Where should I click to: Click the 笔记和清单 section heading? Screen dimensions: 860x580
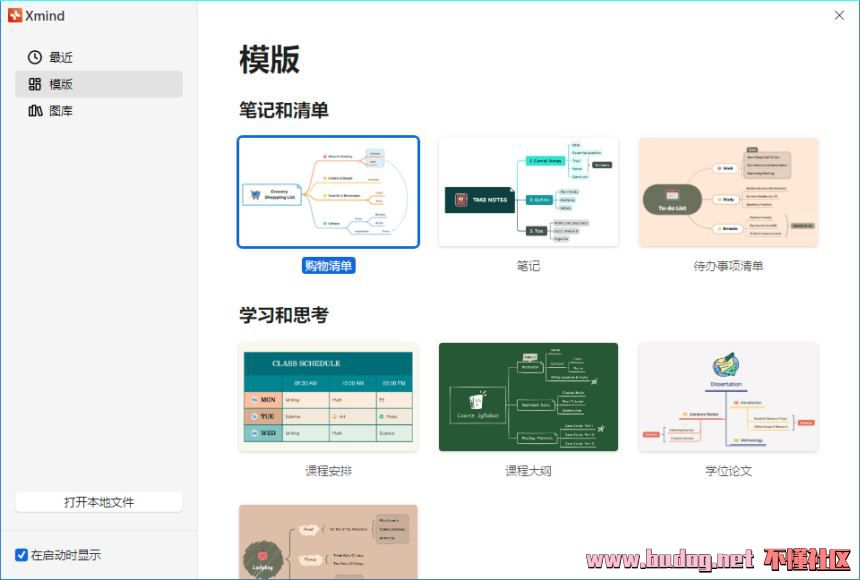(284, 110)
